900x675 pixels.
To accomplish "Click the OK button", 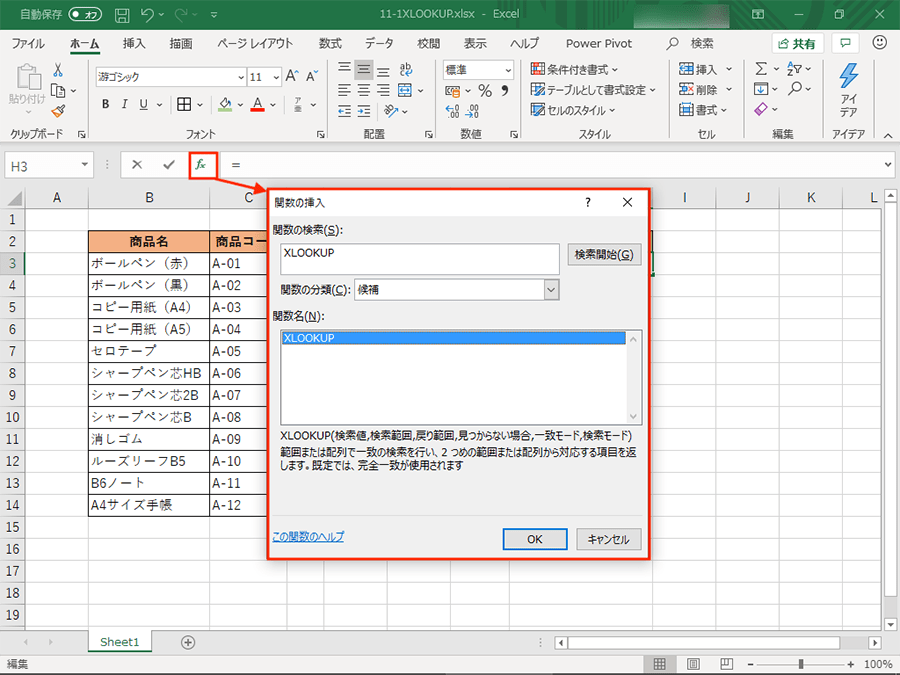I will click(535, 539).
